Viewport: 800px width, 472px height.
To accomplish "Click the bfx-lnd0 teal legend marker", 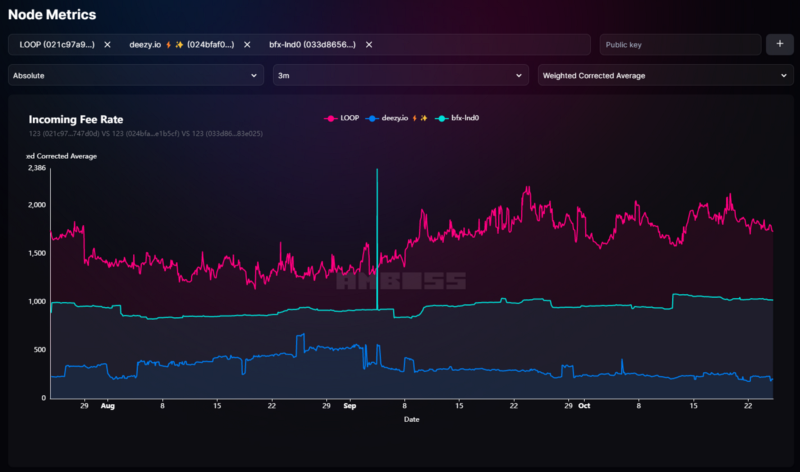I will (x=443, y=118).
